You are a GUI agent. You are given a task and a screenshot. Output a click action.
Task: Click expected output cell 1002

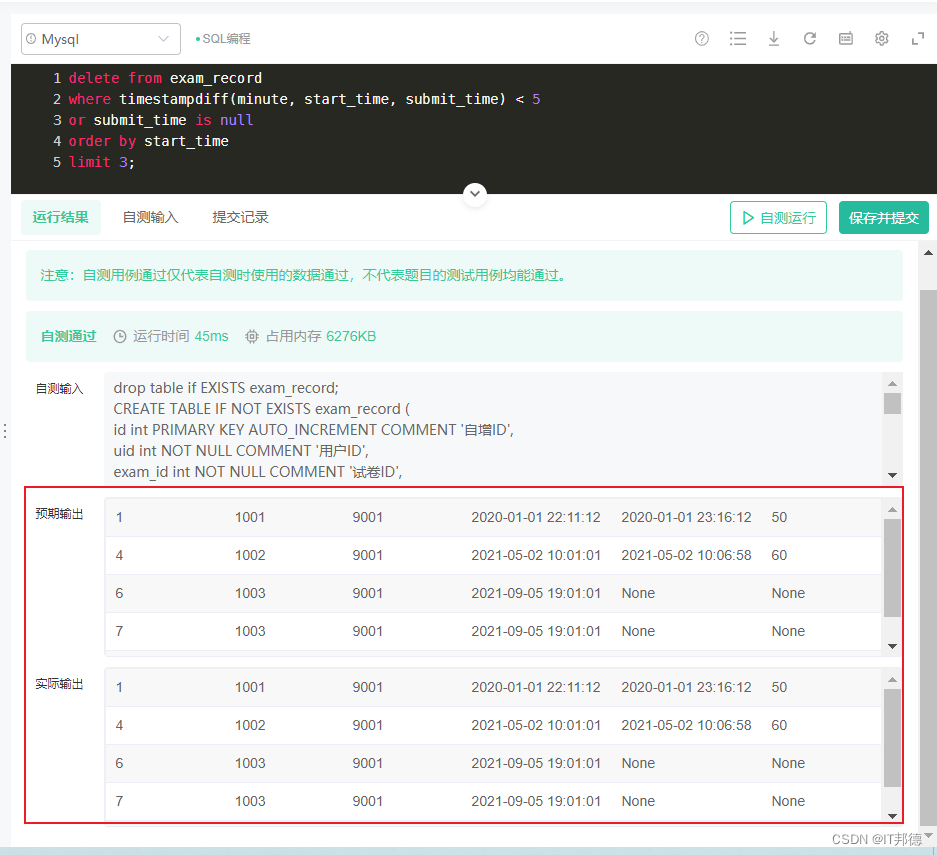[250, 556]
